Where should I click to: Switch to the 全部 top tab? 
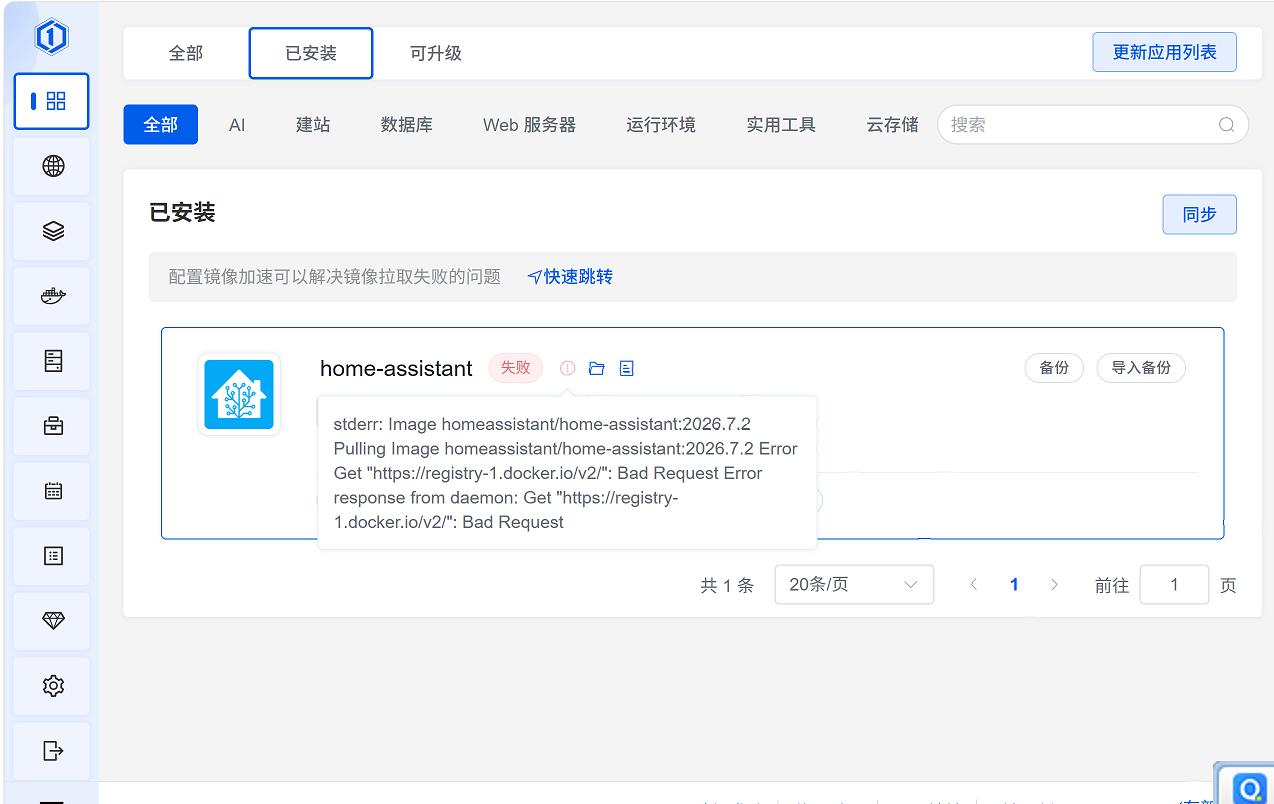point(186,53)
